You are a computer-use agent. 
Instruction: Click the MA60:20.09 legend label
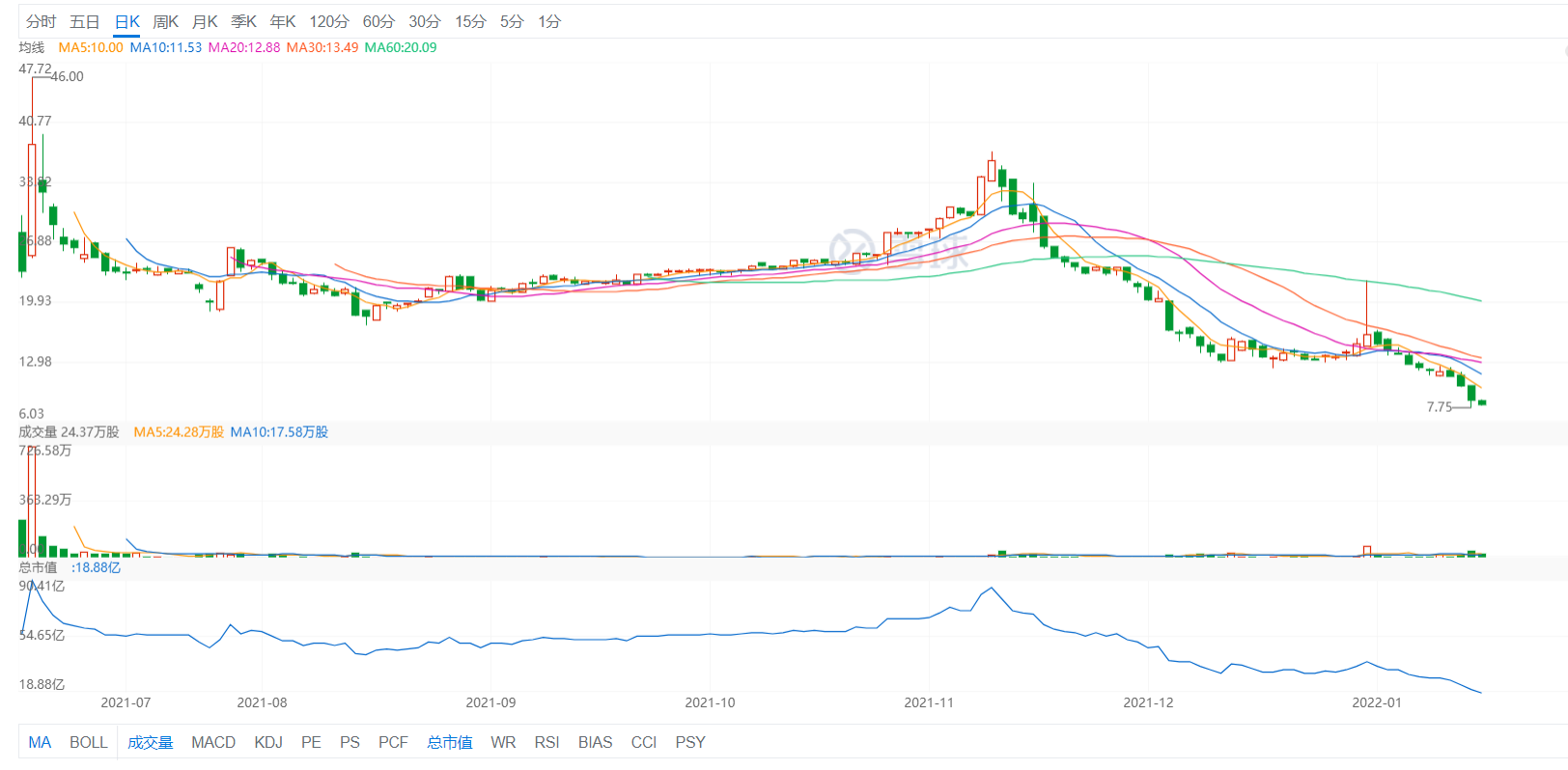coord(401,47)
